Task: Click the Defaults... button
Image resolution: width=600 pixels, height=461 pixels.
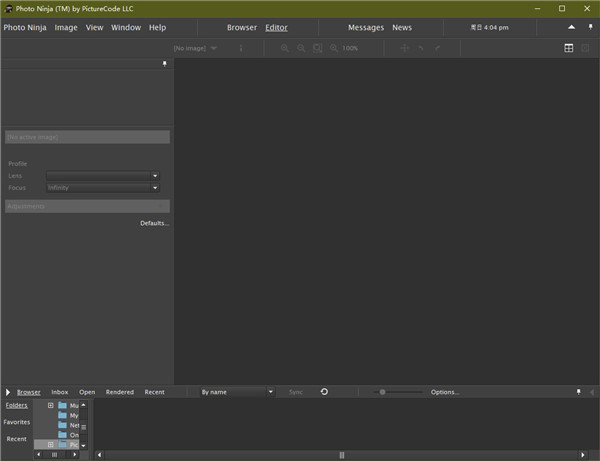Action: click(x=154, y=223)
